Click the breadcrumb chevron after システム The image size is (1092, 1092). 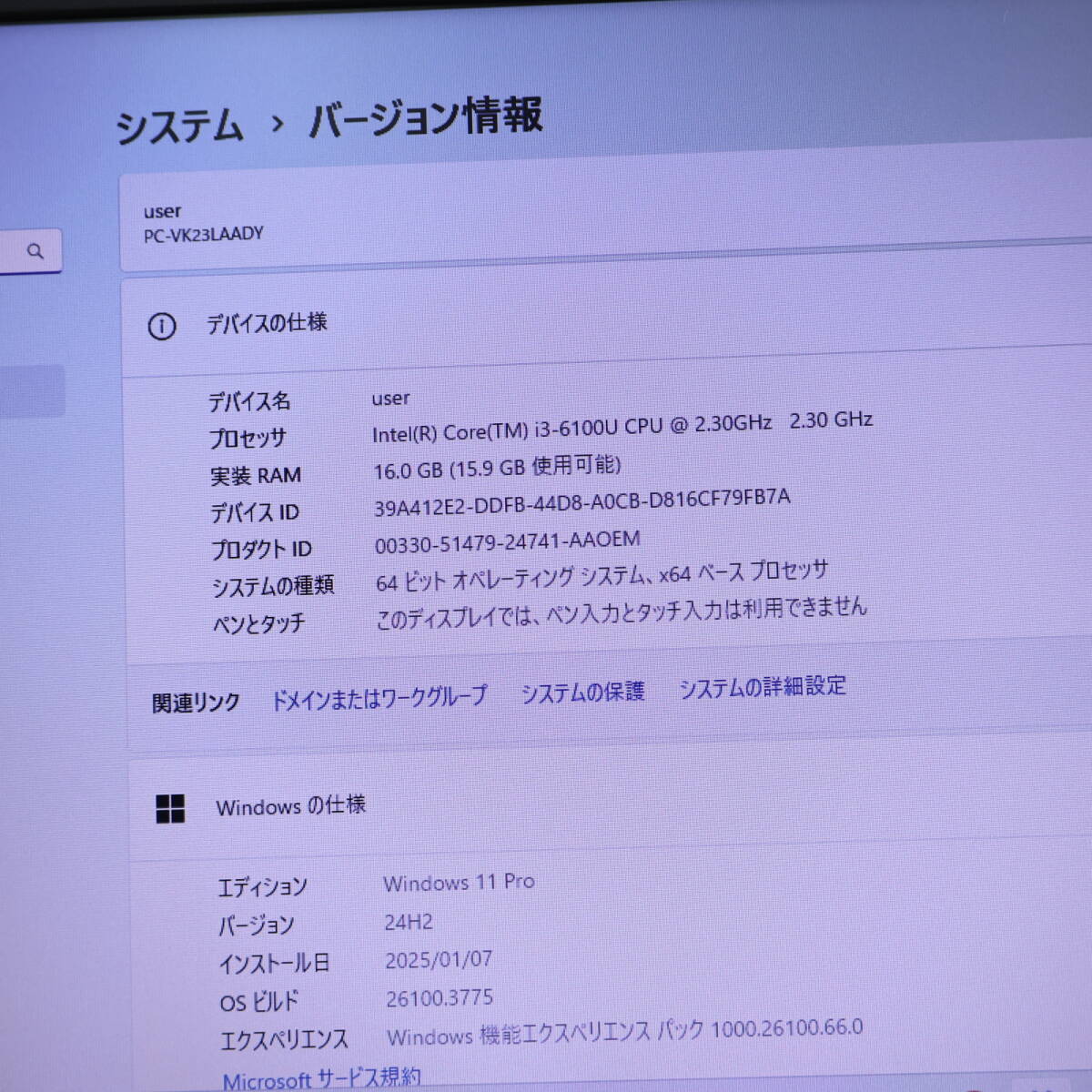point(277,123)
